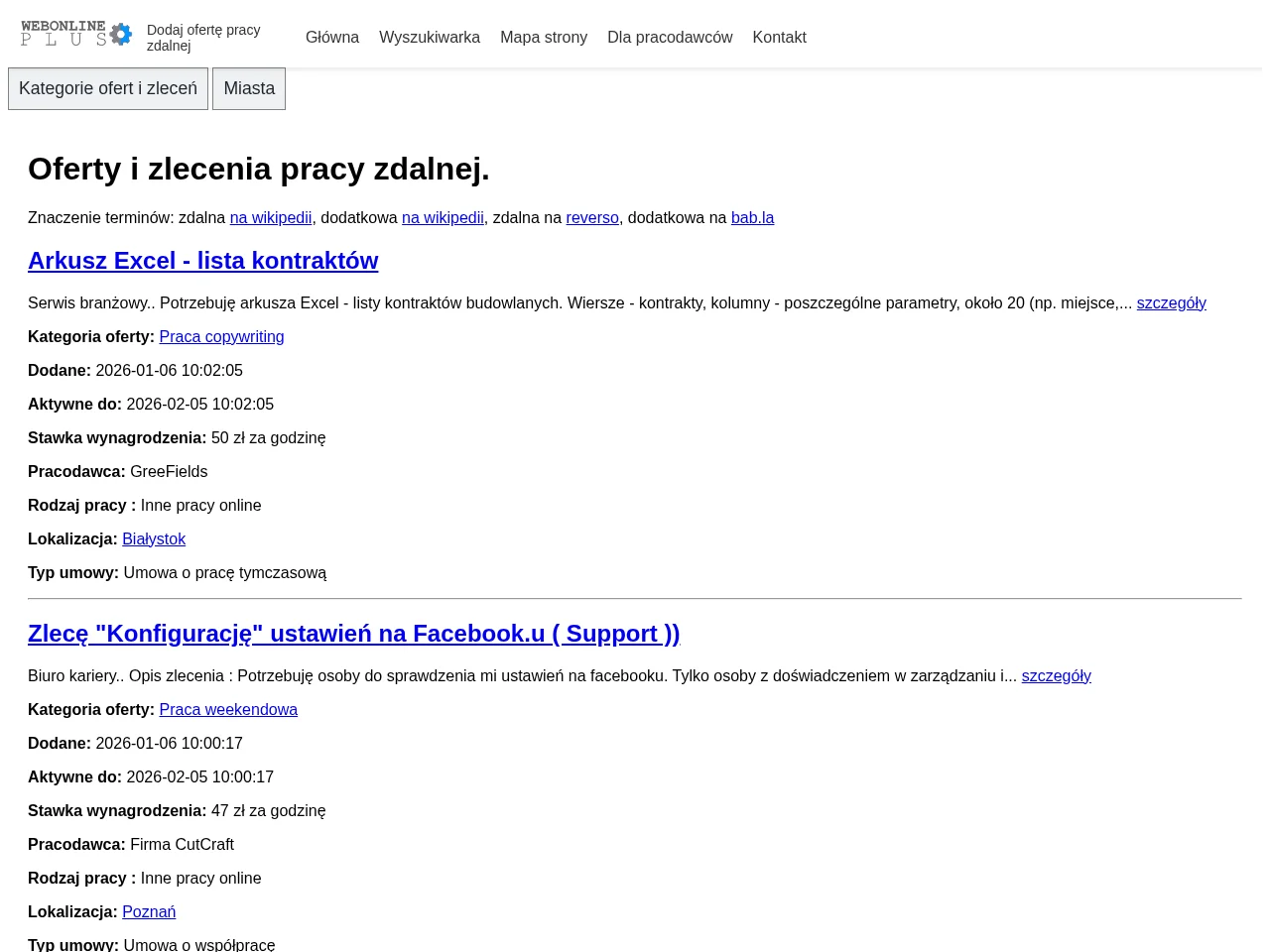Screen dimensions: 1270x952
Task: Follow the reverso link
Action: (x=592, y=217)
